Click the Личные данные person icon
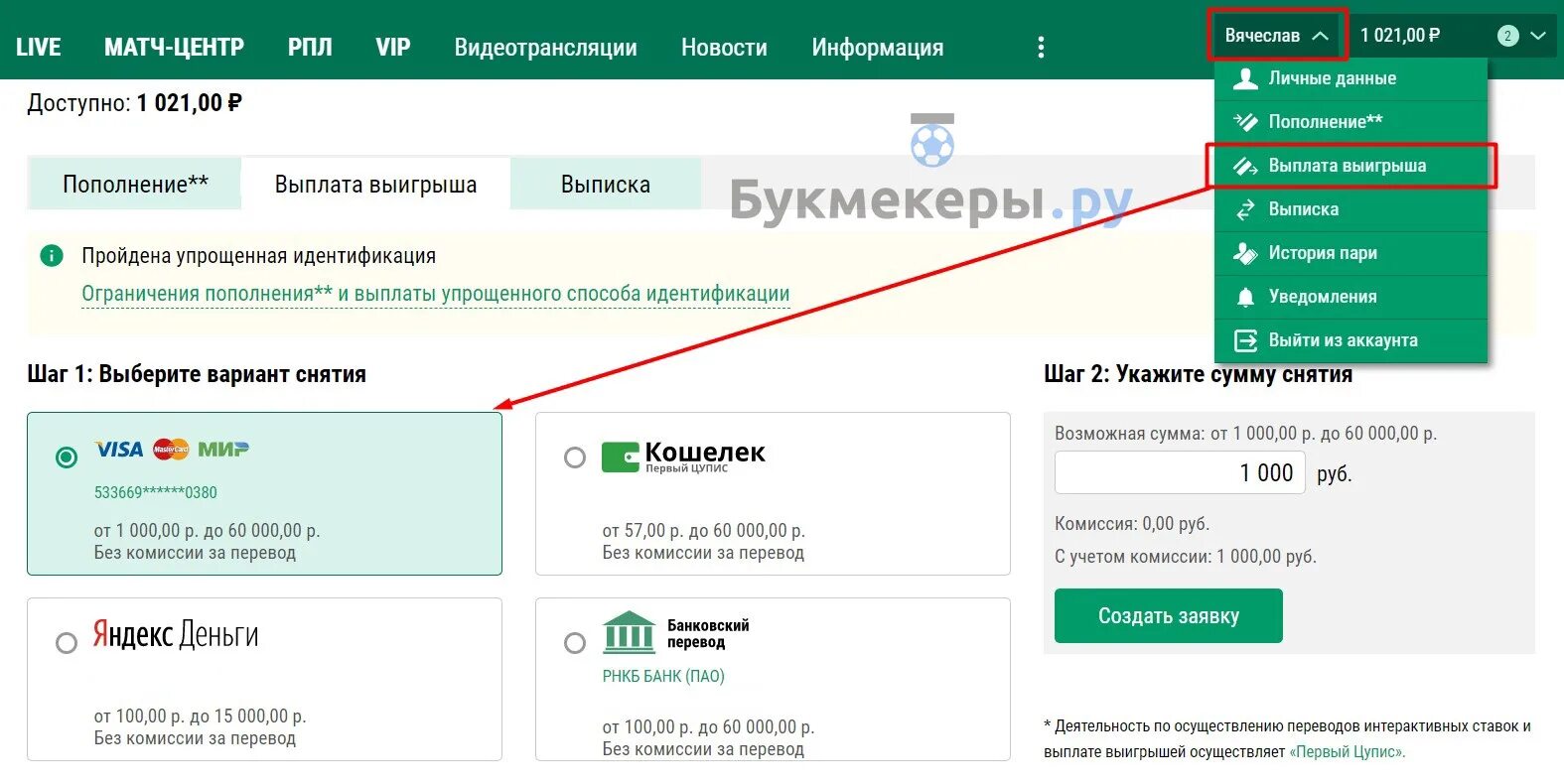Screen dimensions: 1564x784 click(x=1245, y=78)
